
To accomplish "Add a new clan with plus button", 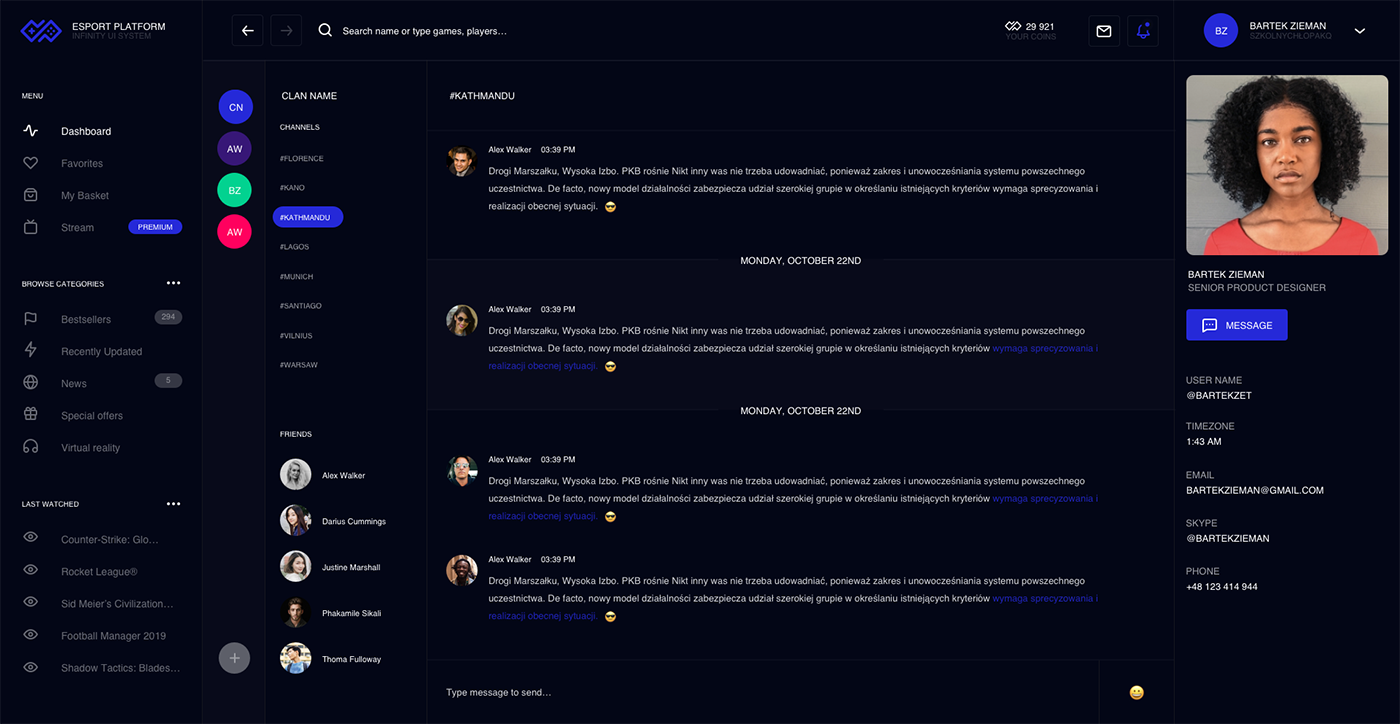I will (234, 658).
